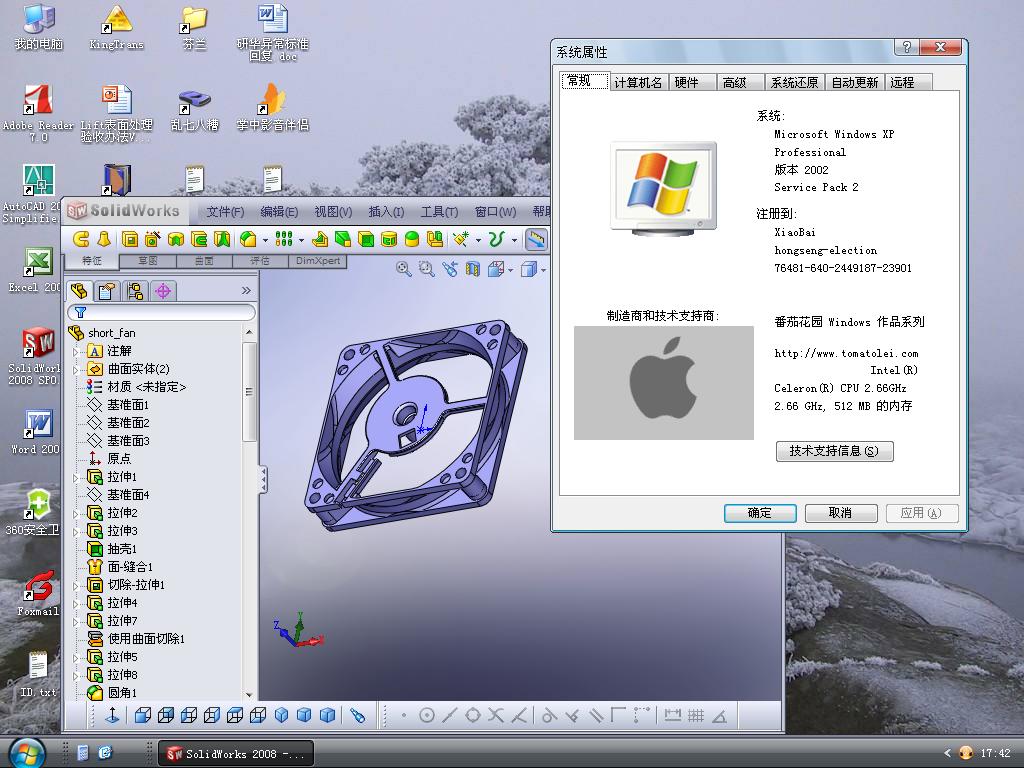The width and height of the screenshot is (1024, 768).
Task: Click the Windows Start orb
Action: click(x=27, y=752)
